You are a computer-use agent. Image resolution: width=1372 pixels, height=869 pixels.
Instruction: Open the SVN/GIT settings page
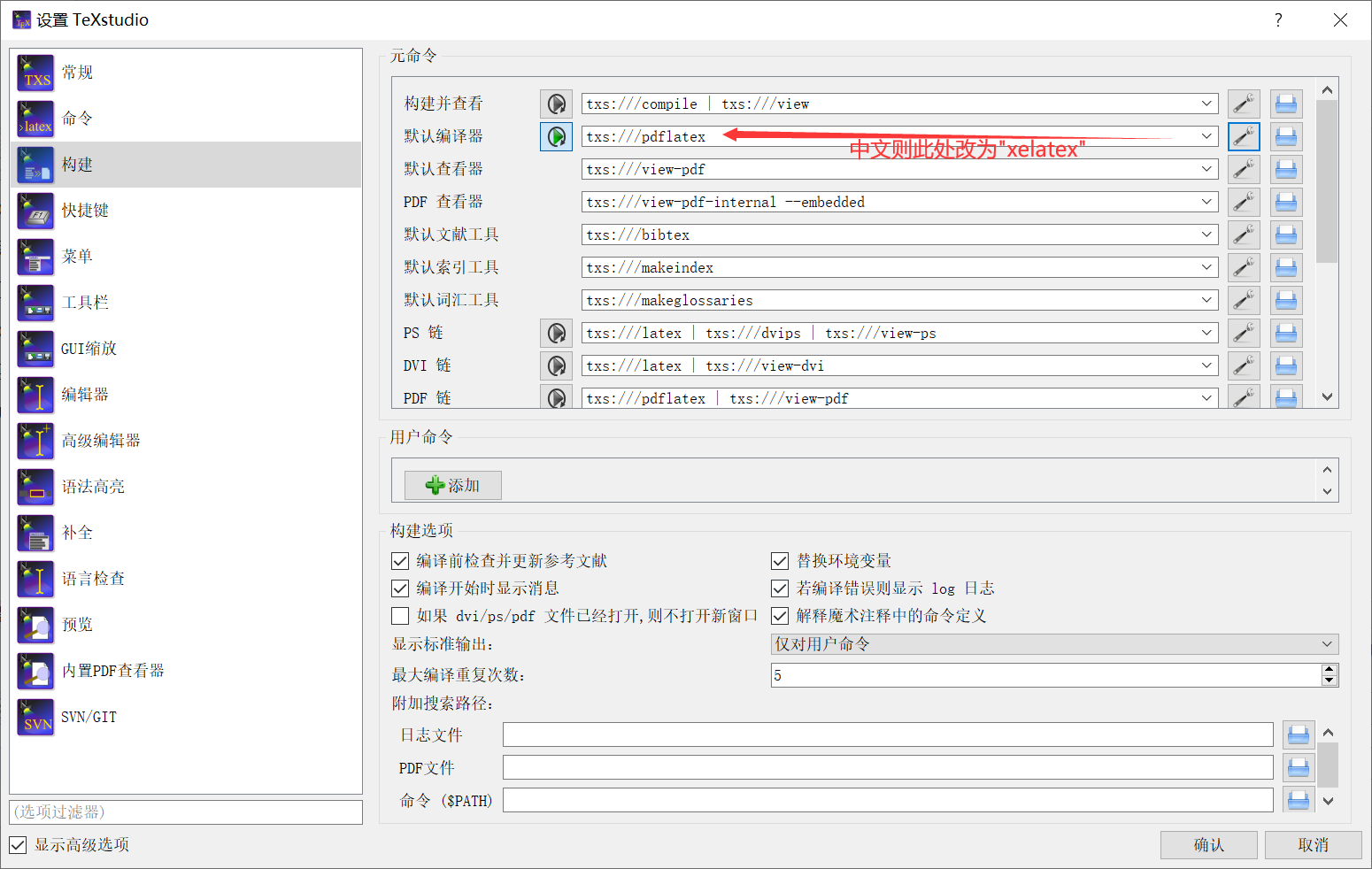point(186,717)
